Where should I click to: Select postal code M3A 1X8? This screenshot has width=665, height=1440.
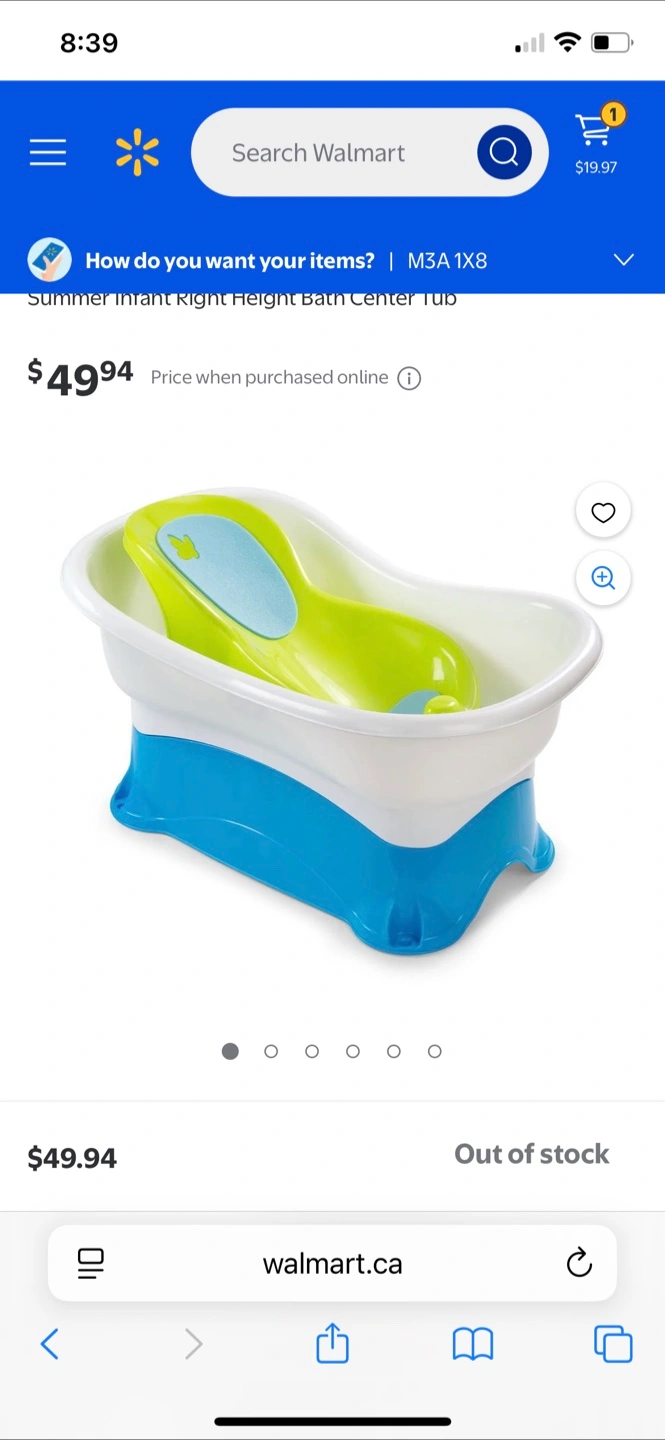tap(447, 261)
